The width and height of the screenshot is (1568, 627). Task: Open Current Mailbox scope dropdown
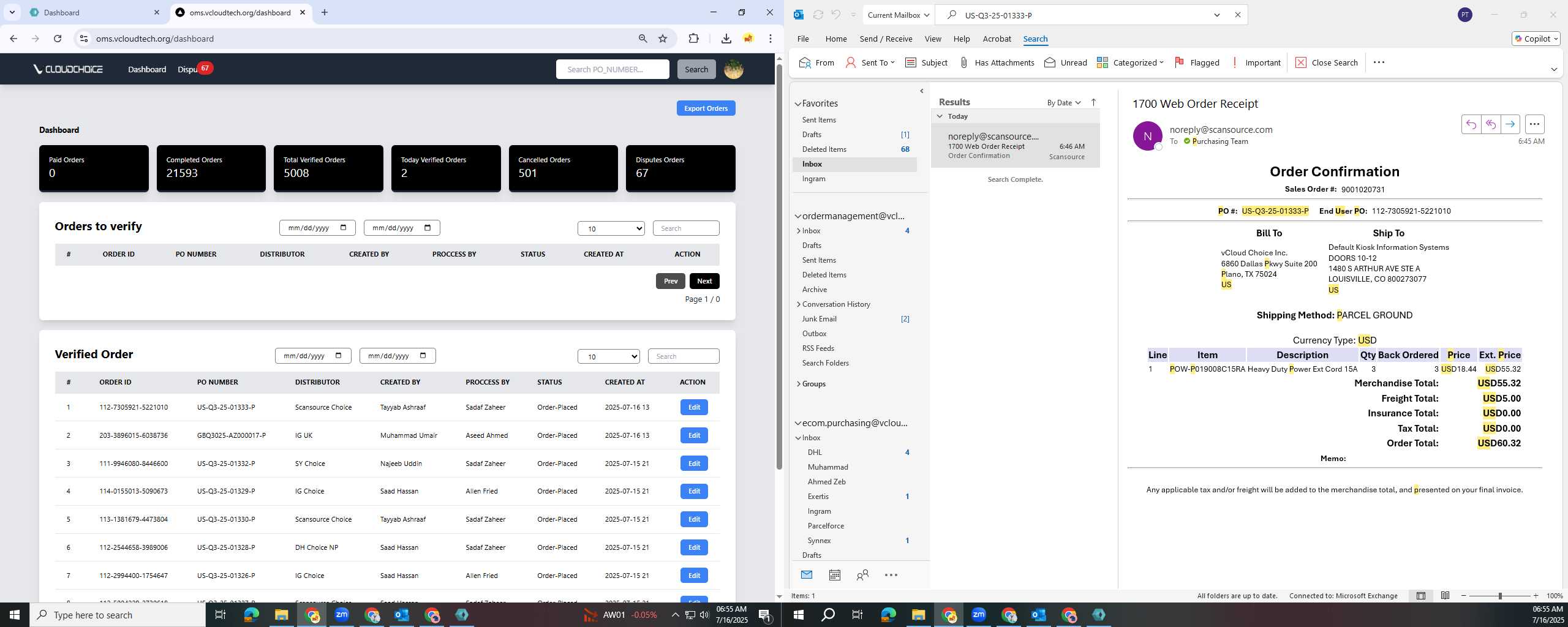(899, 15)
